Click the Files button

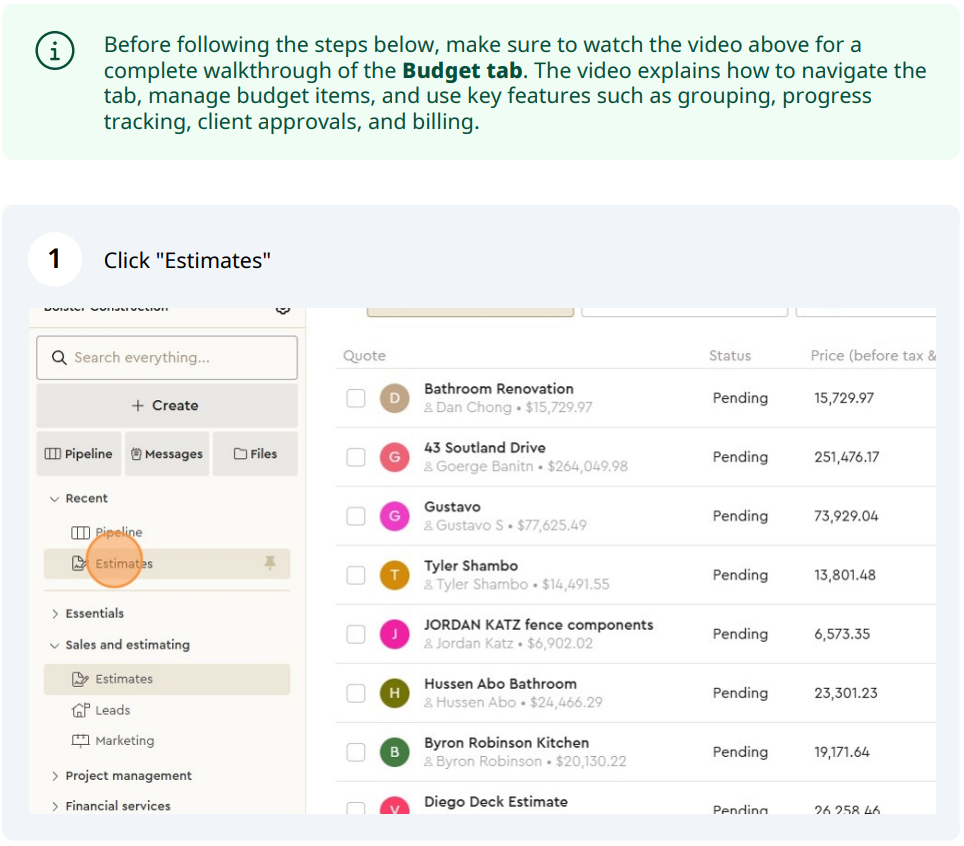(255, 454)
